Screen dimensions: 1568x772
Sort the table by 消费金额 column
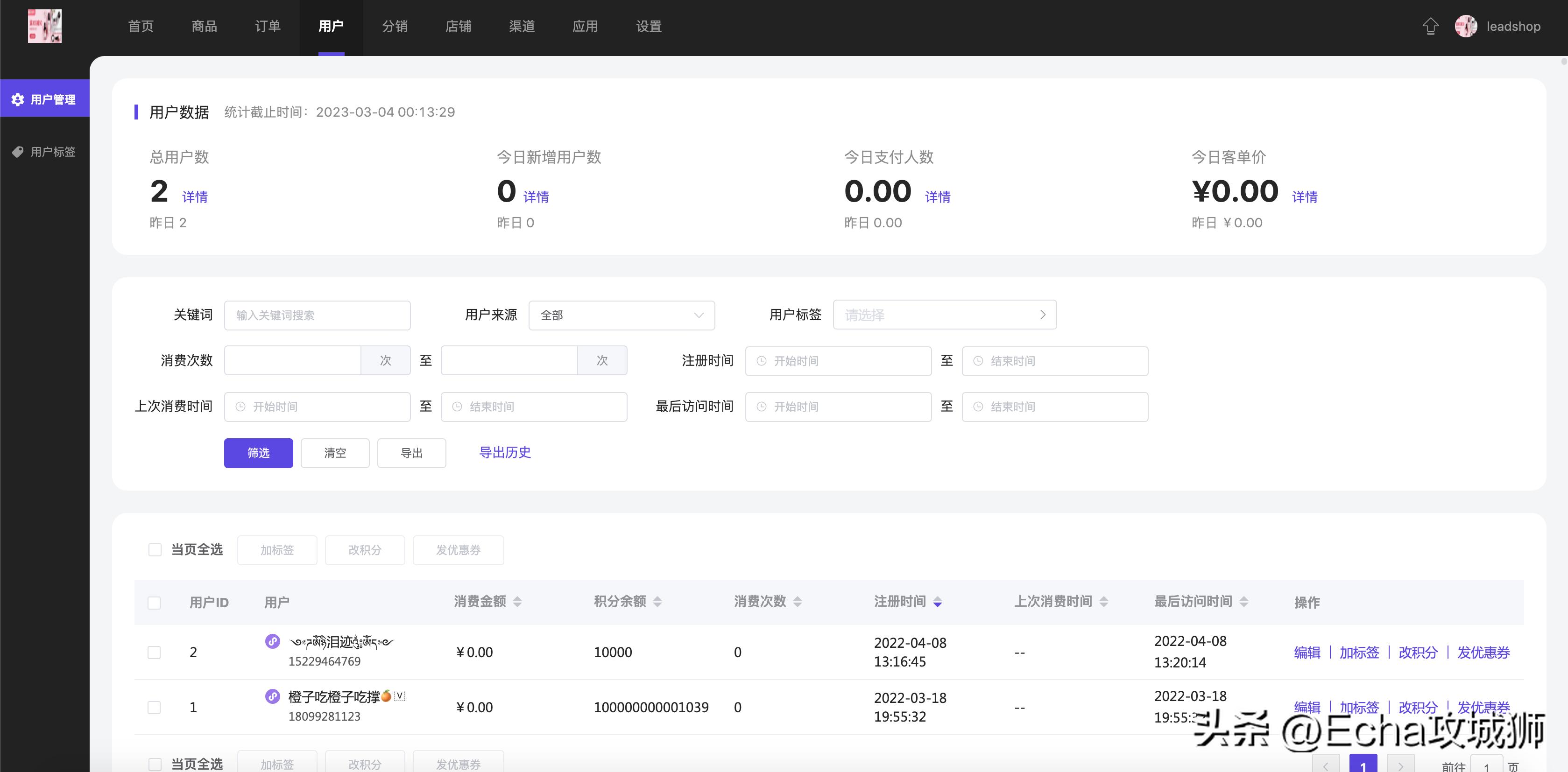[x=518, y=602]
